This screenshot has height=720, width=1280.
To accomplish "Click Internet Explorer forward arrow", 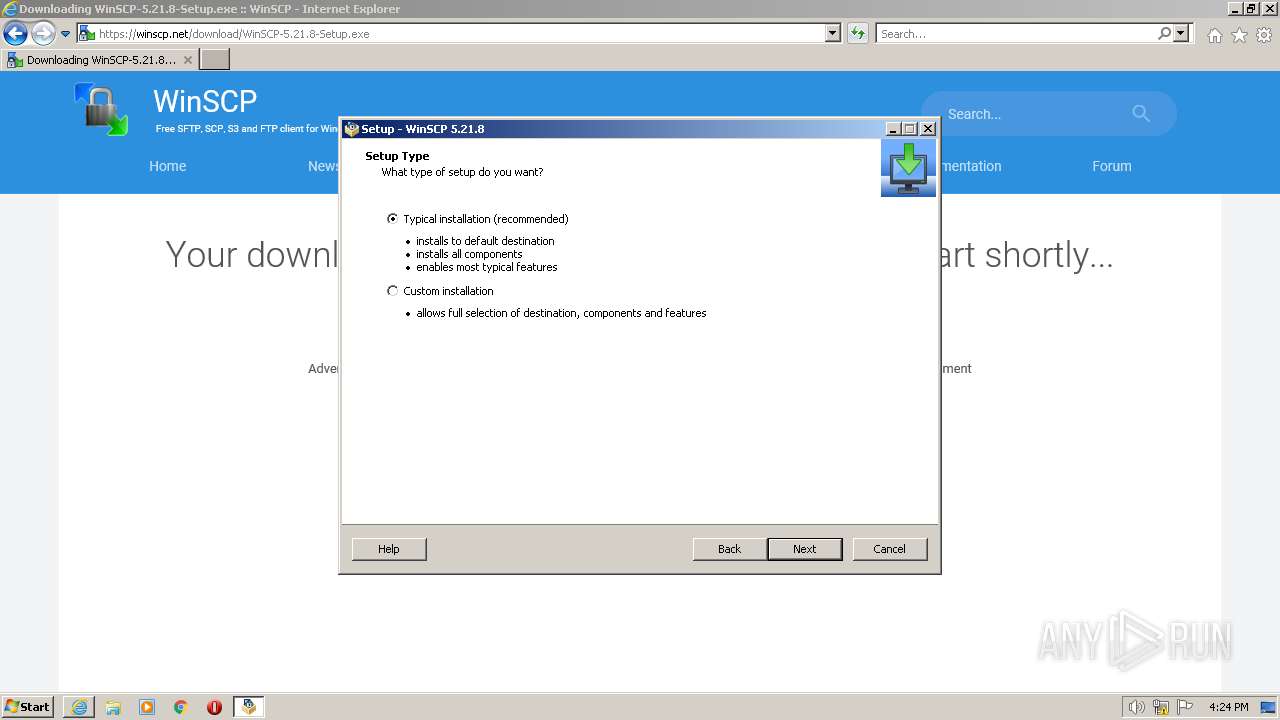I will [x=43, y=33].
